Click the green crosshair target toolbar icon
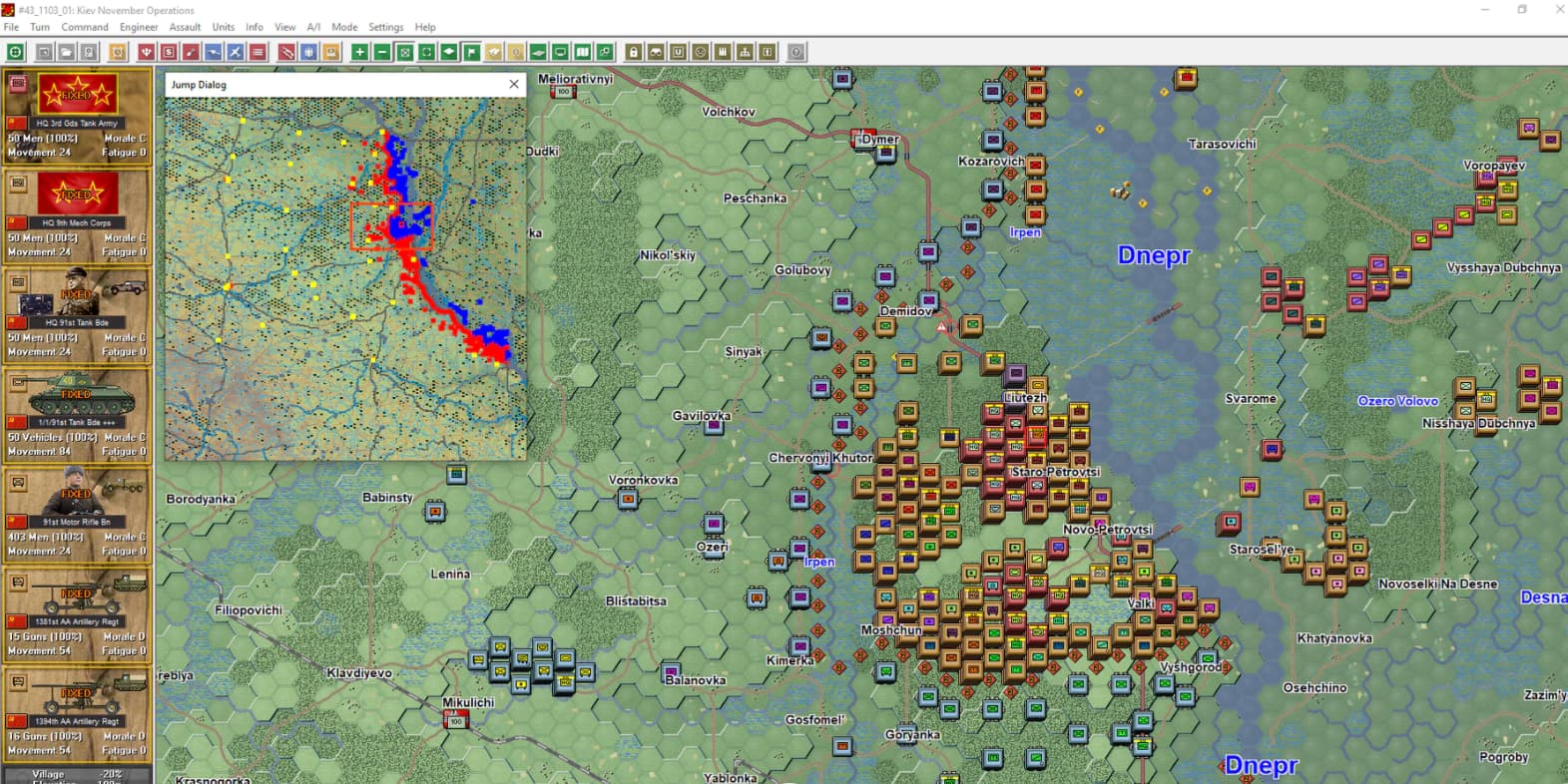1568x784 pixels. point(15,52)
